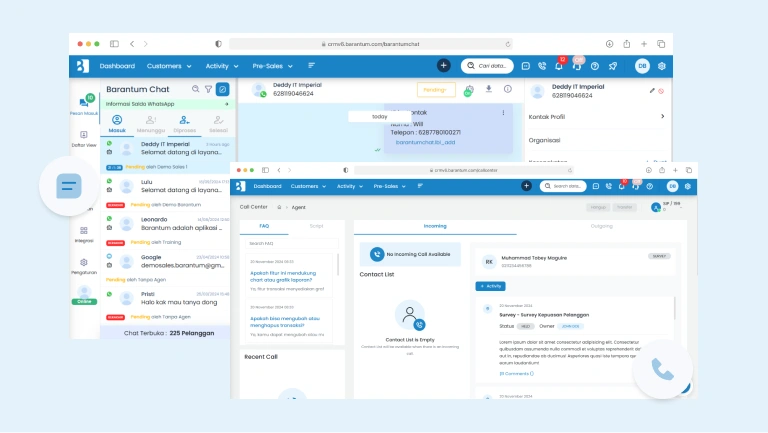The image size is (768, 433).
Task: Open notification bell in front Call Center window
Action: (x=622, y=186)
